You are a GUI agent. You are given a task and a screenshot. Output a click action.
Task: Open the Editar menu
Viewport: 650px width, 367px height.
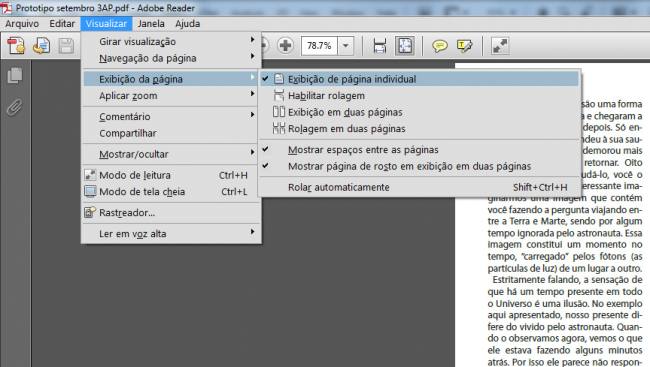click(x=62, y=24)
